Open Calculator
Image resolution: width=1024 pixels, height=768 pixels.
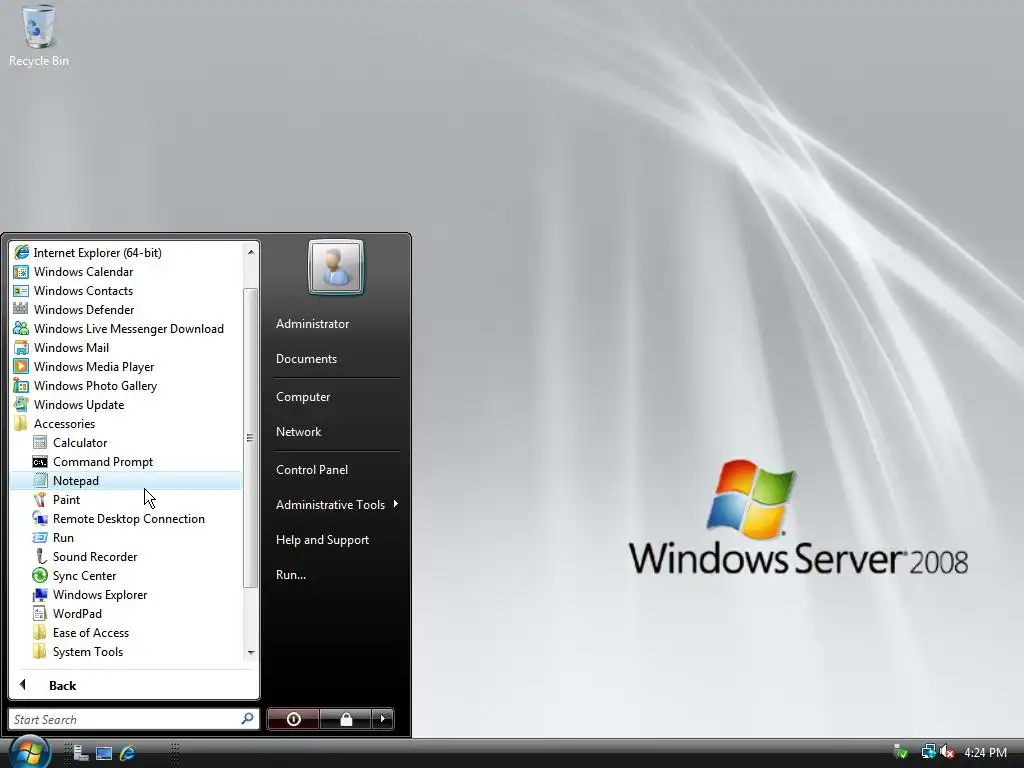coord(126,443)
